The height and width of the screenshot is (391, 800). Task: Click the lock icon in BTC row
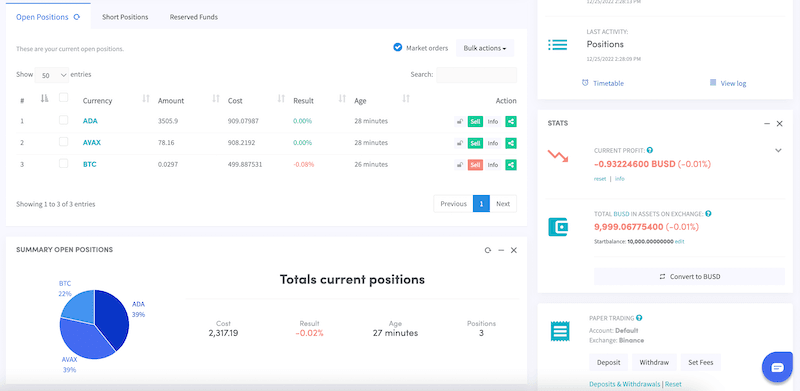(x=460, y=165)
